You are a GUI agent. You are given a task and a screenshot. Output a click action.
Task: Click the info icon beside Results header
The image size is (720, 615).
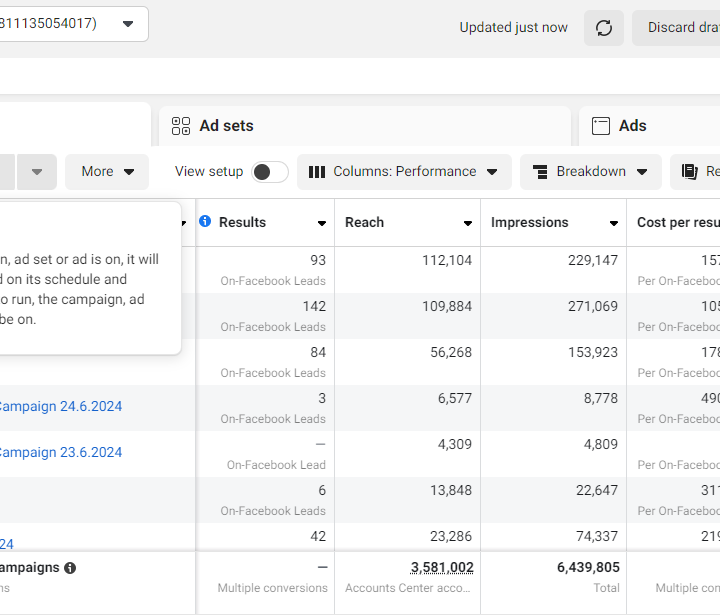(205, 221)
